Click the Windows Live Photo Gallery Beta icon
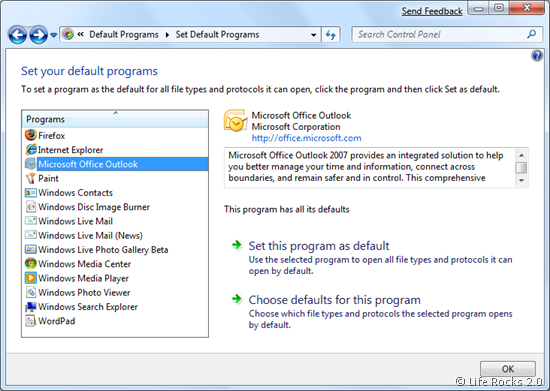550x391 pixels. click(x=31, y=249)
